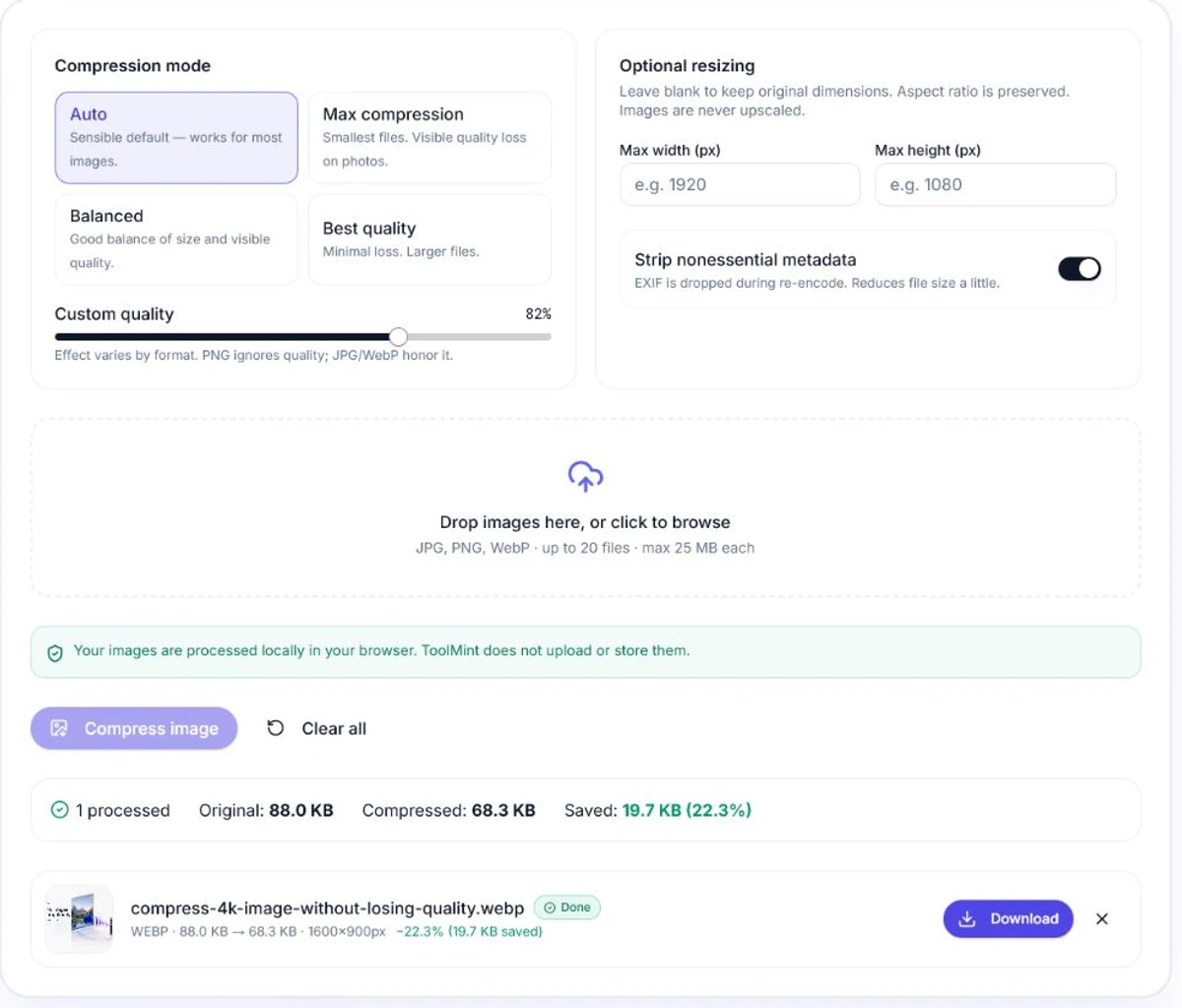Toggle Strip nonessential metadata switch

[x=1079, y=269]
